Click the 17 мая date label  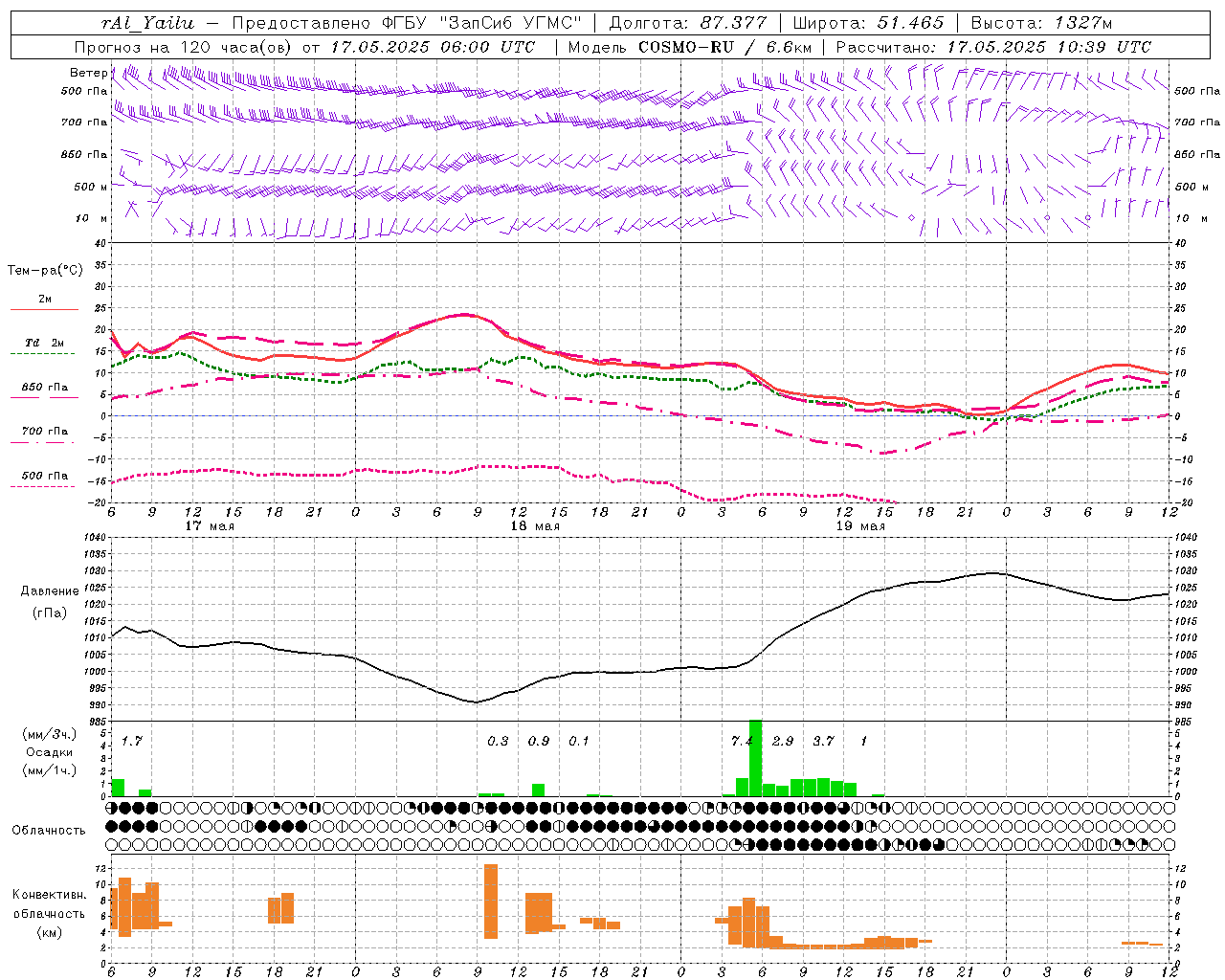(x=210, y=526)
